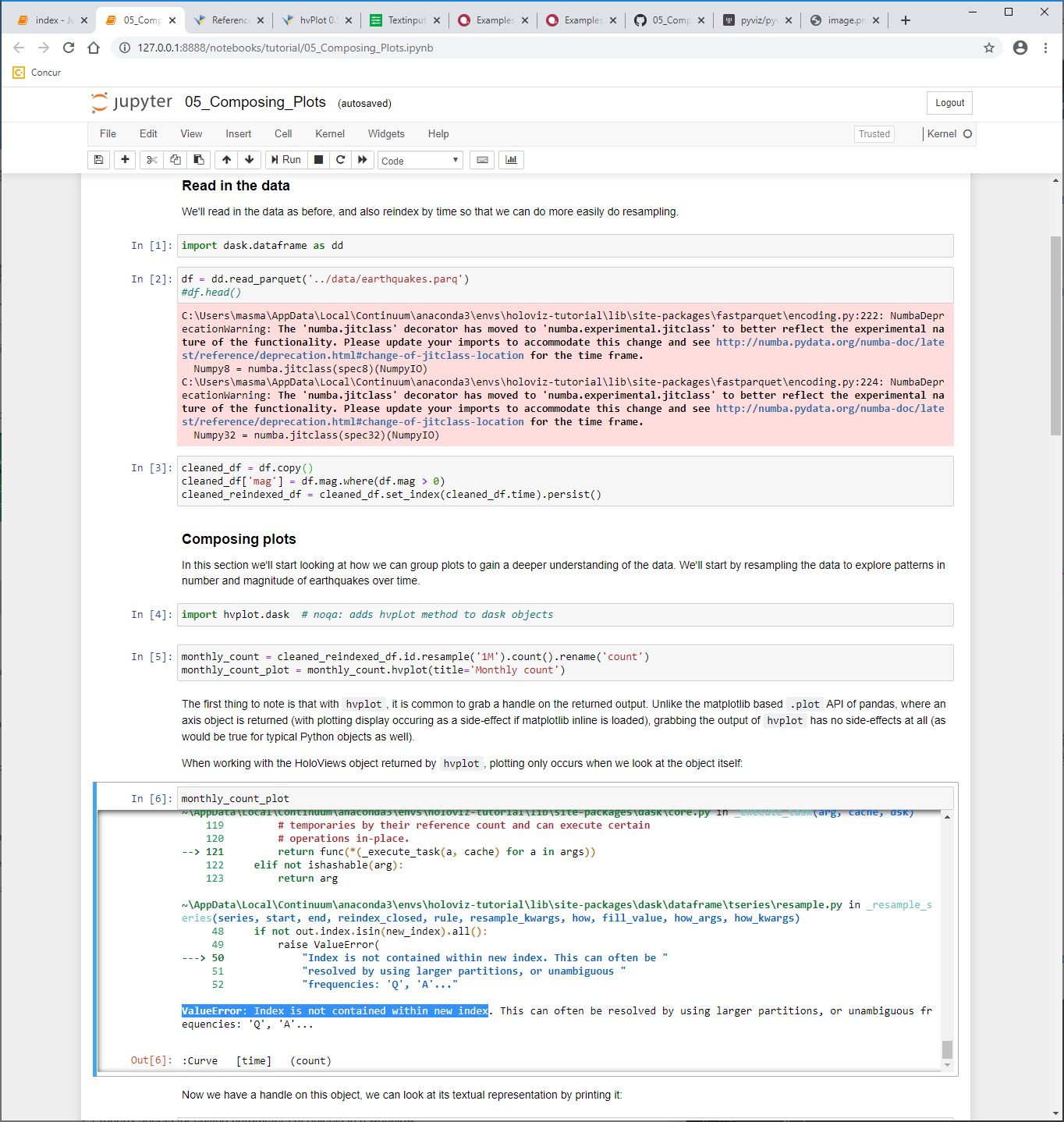Move the selected cell up with arrow icon

225,160
